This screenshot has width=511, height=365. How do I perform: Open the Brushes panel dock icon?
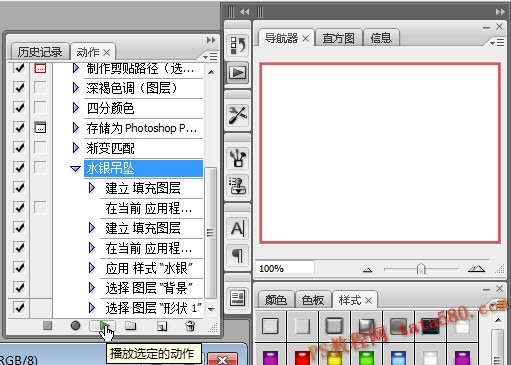coord(238,158)
